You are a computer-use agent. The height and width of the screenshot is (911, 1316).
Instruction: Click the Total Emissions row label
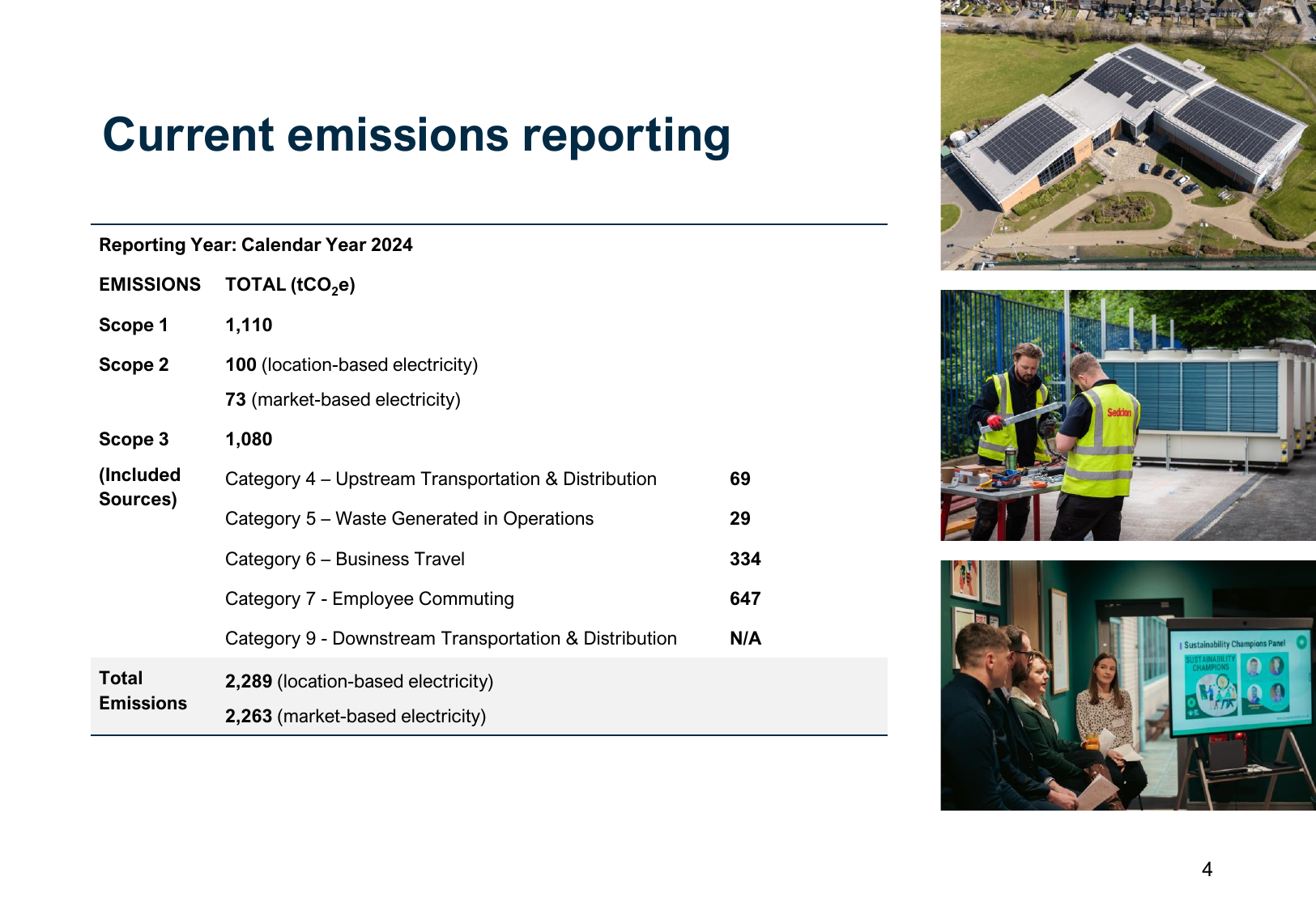click(x=143, y=690)
